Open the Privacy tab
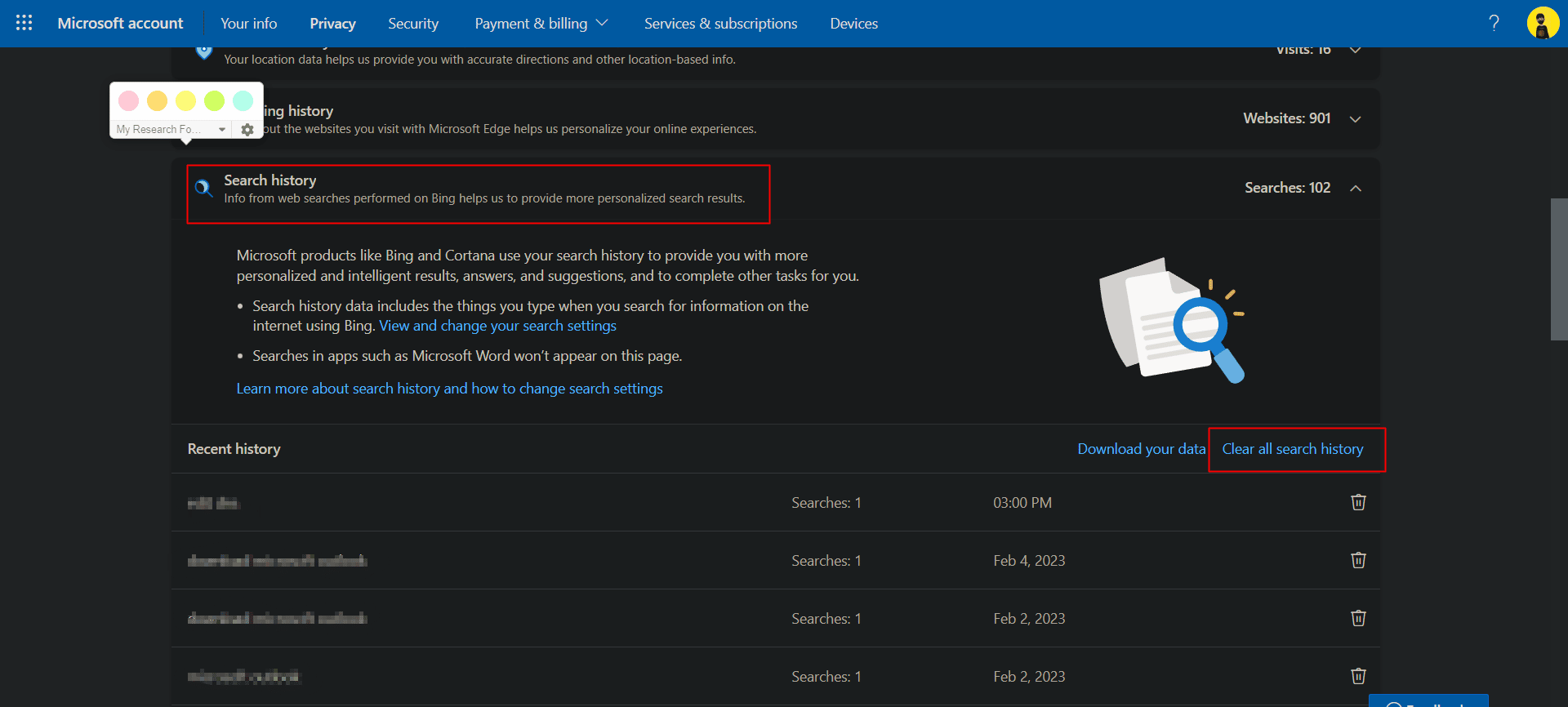 pyautogui.click(x=332, y=23)
